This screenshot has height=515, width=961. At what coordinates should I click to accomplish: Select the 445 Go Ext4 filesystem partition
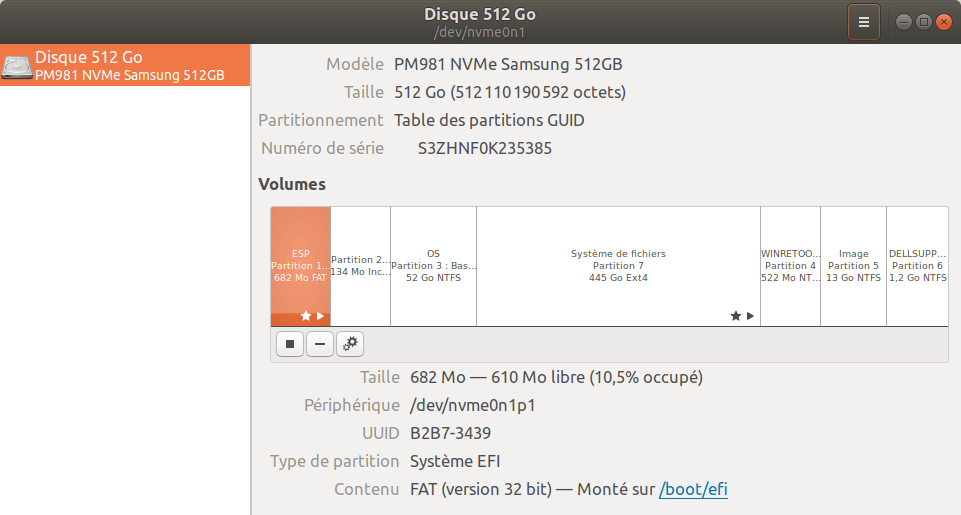[618, 266]
